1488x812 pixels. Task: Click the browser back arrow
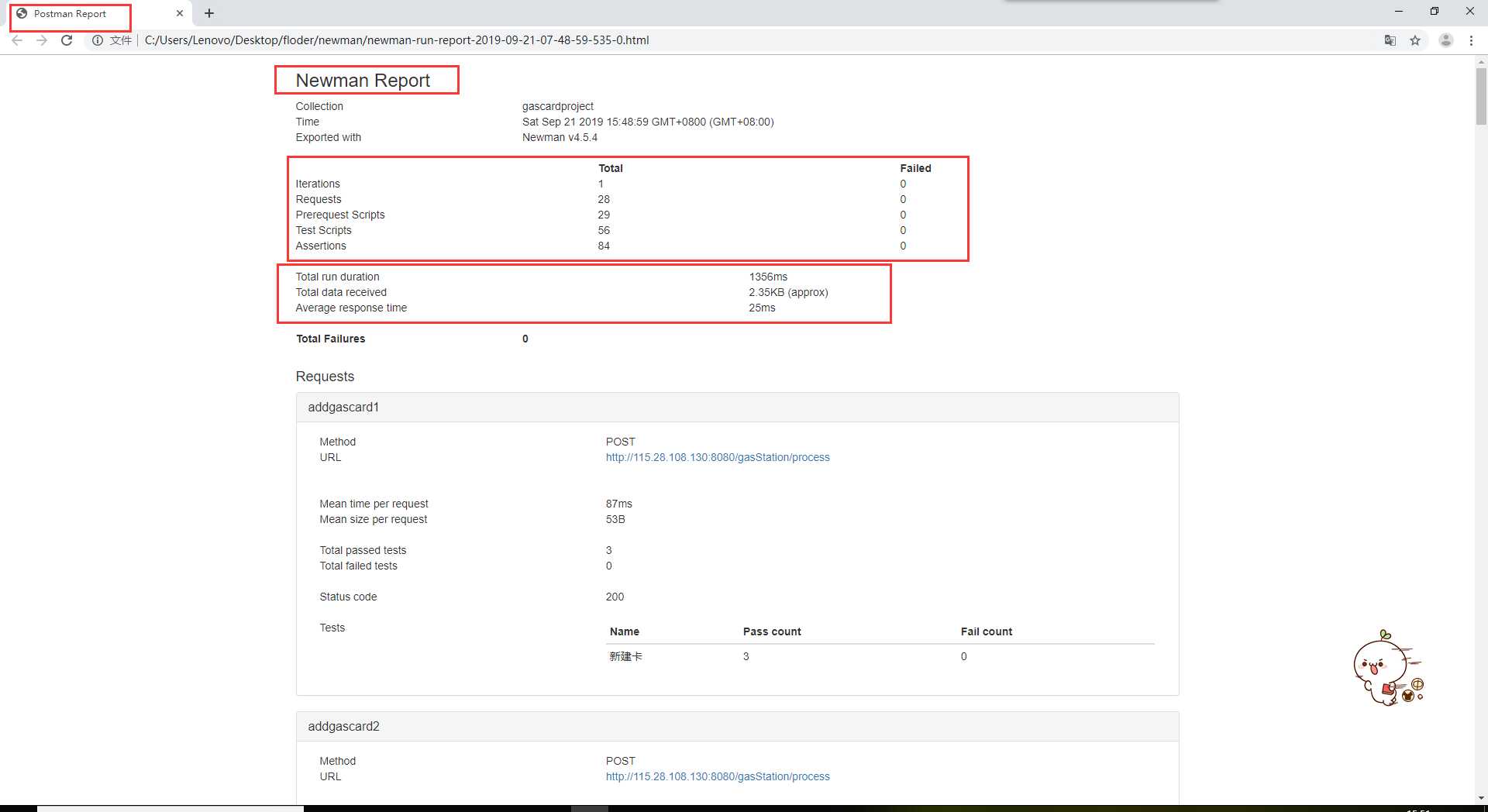[x=17, y=40]
